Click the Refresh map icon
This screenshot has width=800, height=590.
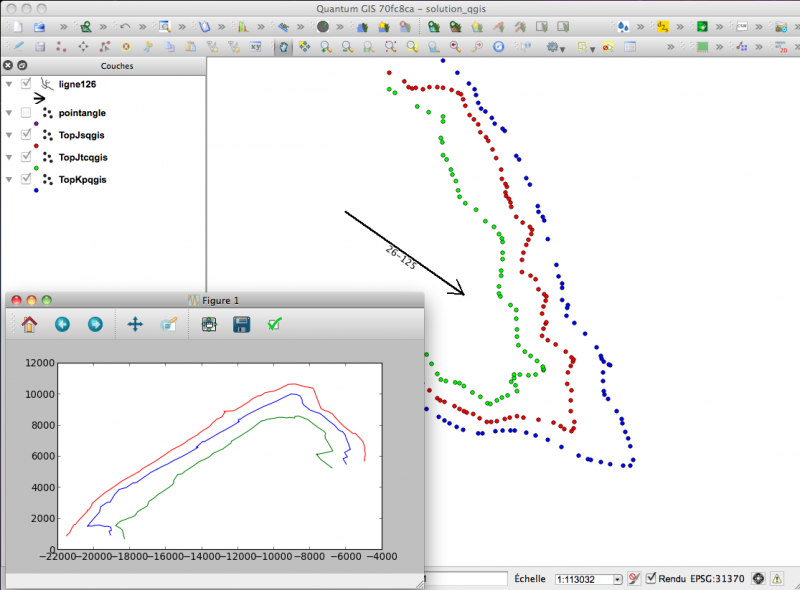pos(498,47)
